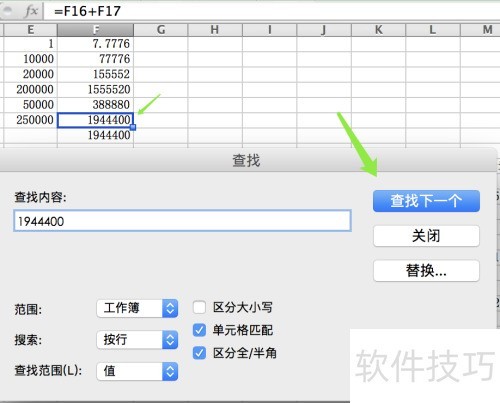500x403 pixels.
Task: Open the 搜索 dropdown arrows
Action: coord(170,340)
